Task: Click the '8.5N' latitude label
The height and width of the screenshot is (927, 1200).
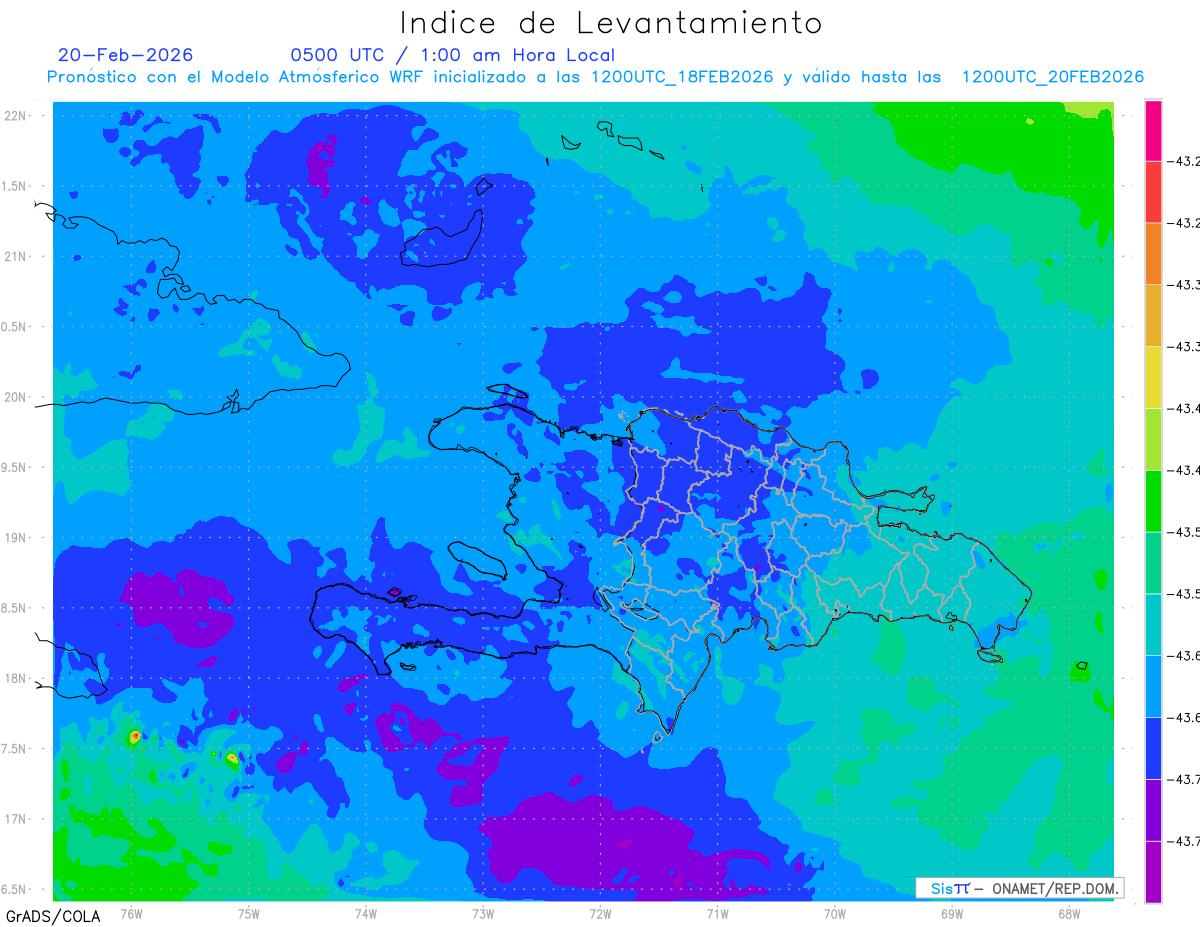Action: click(x=15, y=608)
